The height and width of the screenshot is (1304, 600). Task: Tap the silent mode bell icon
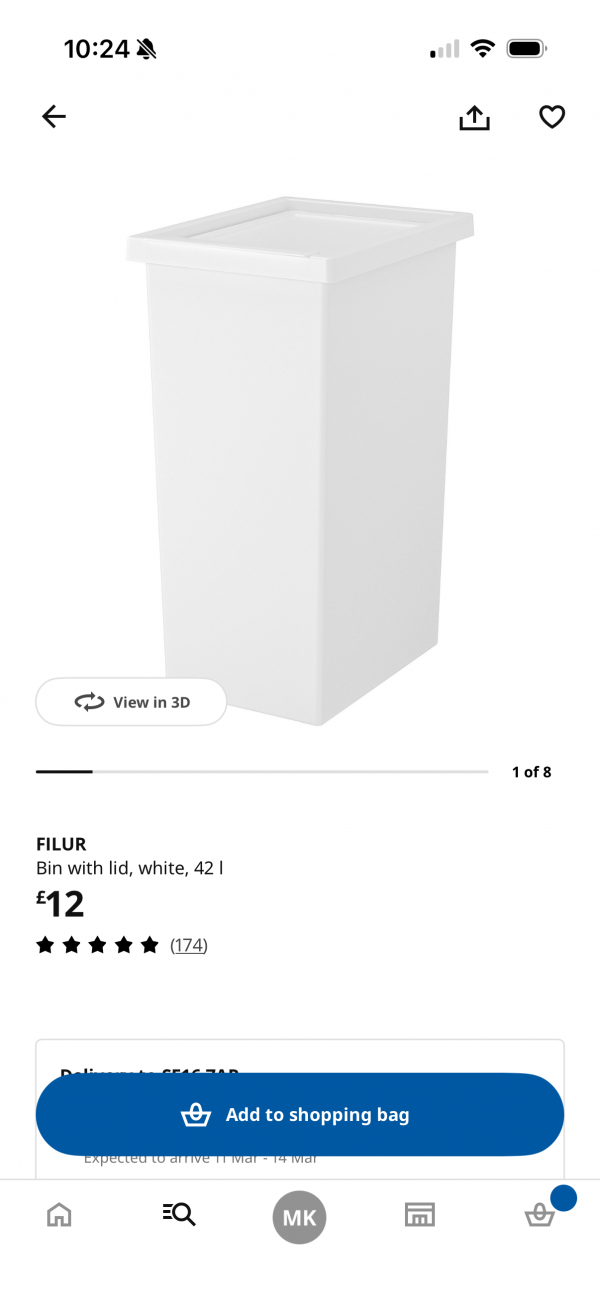[x=147, y=48]
